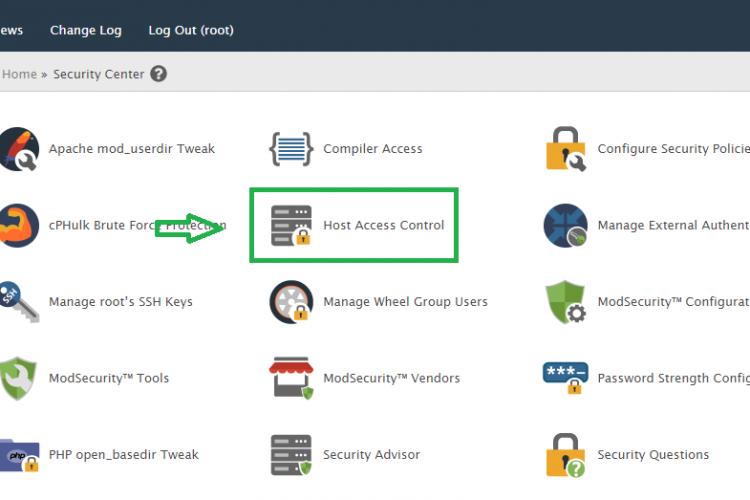Open the cPHulk Brute Force Protection text link
This screenshot has width=750, height=500.
pos(138,225)
